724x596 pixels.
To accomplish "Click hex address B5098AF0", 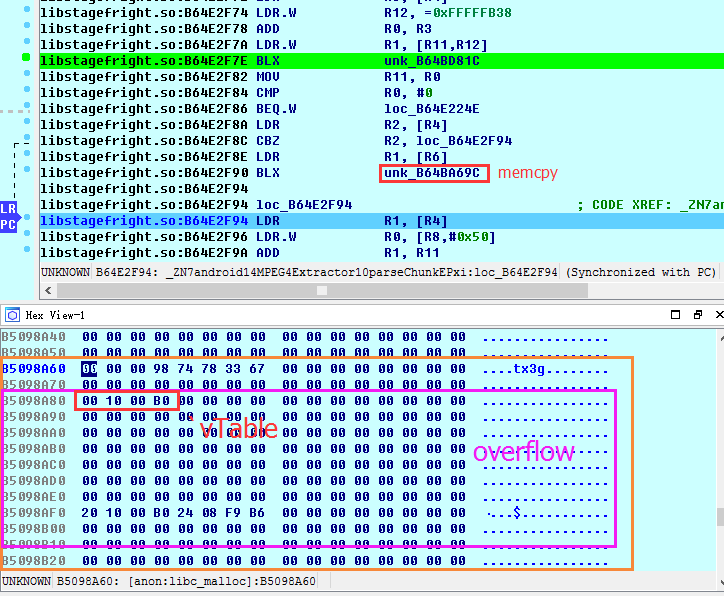I will [34, 513].
